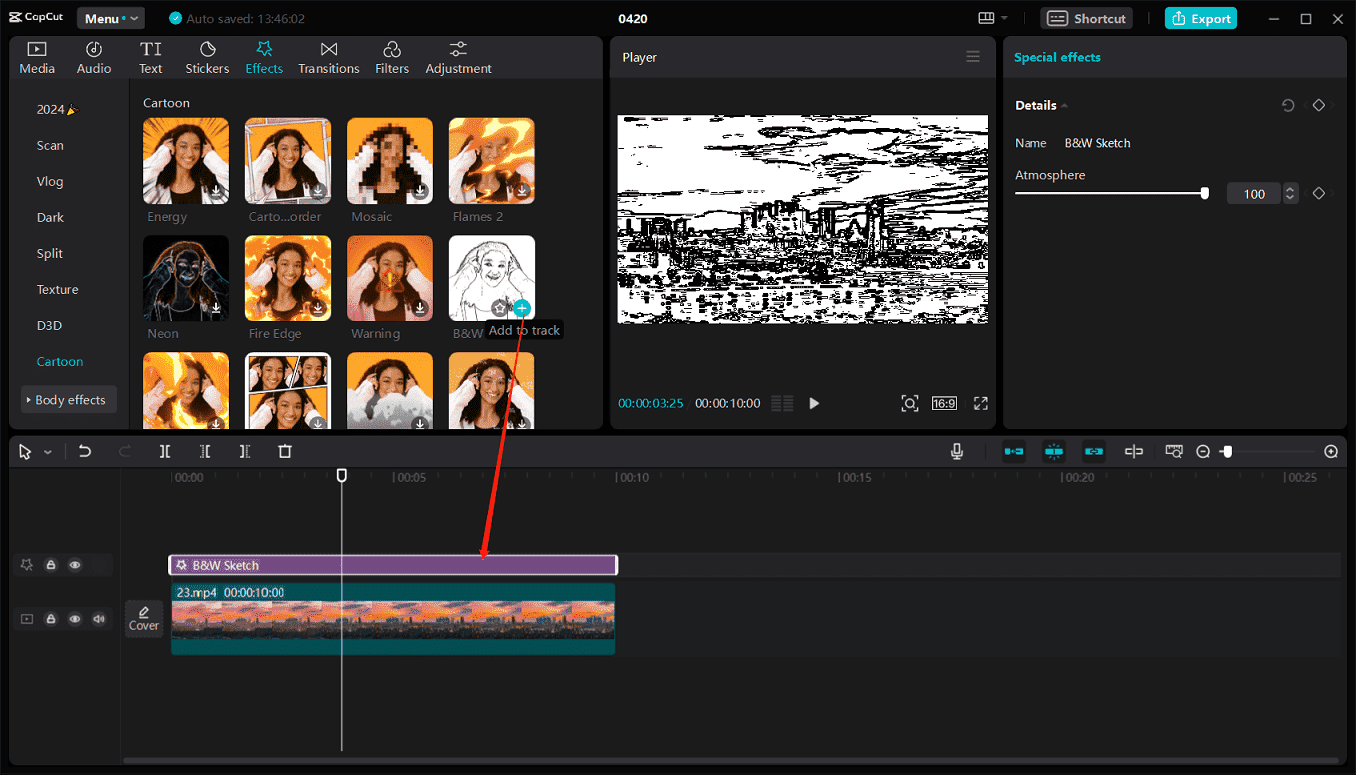The width and height of the screenshot is (1356, 775).
Task: Enter fullscreen player view
Action: [x=981, y=403]
